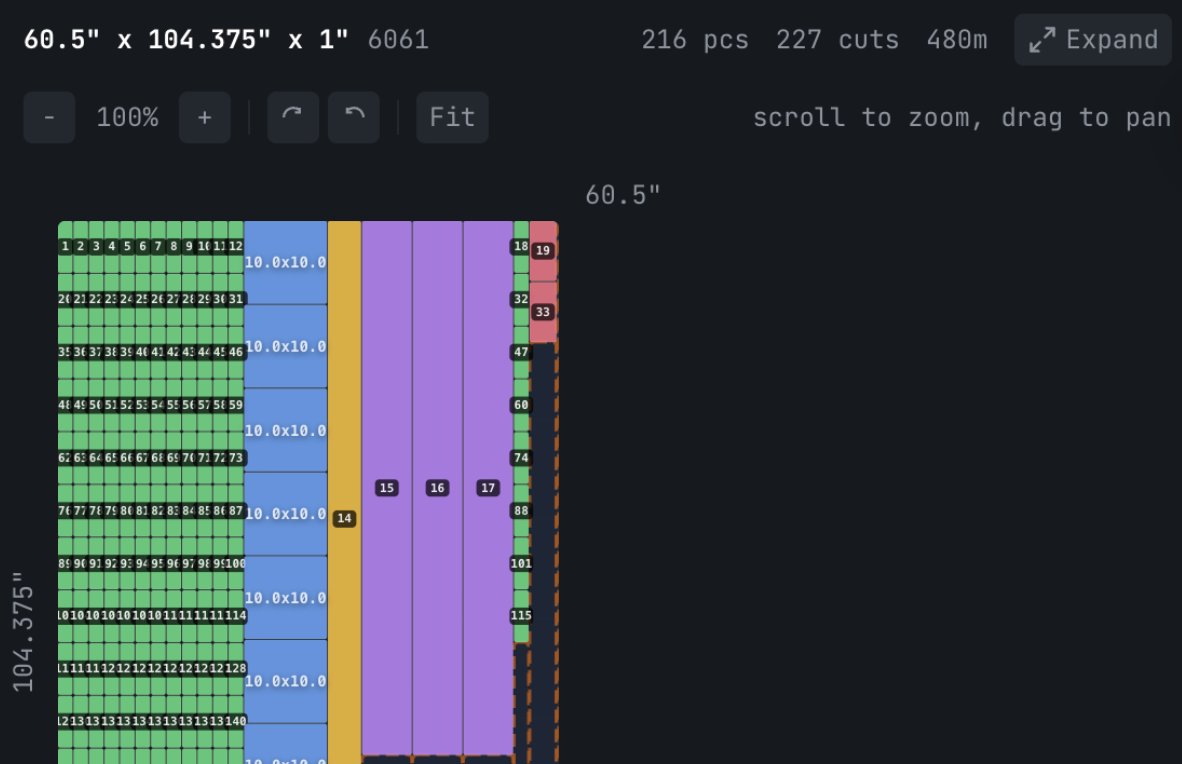
Task: Select the yellow piece labeled 14
Action: 344,492
